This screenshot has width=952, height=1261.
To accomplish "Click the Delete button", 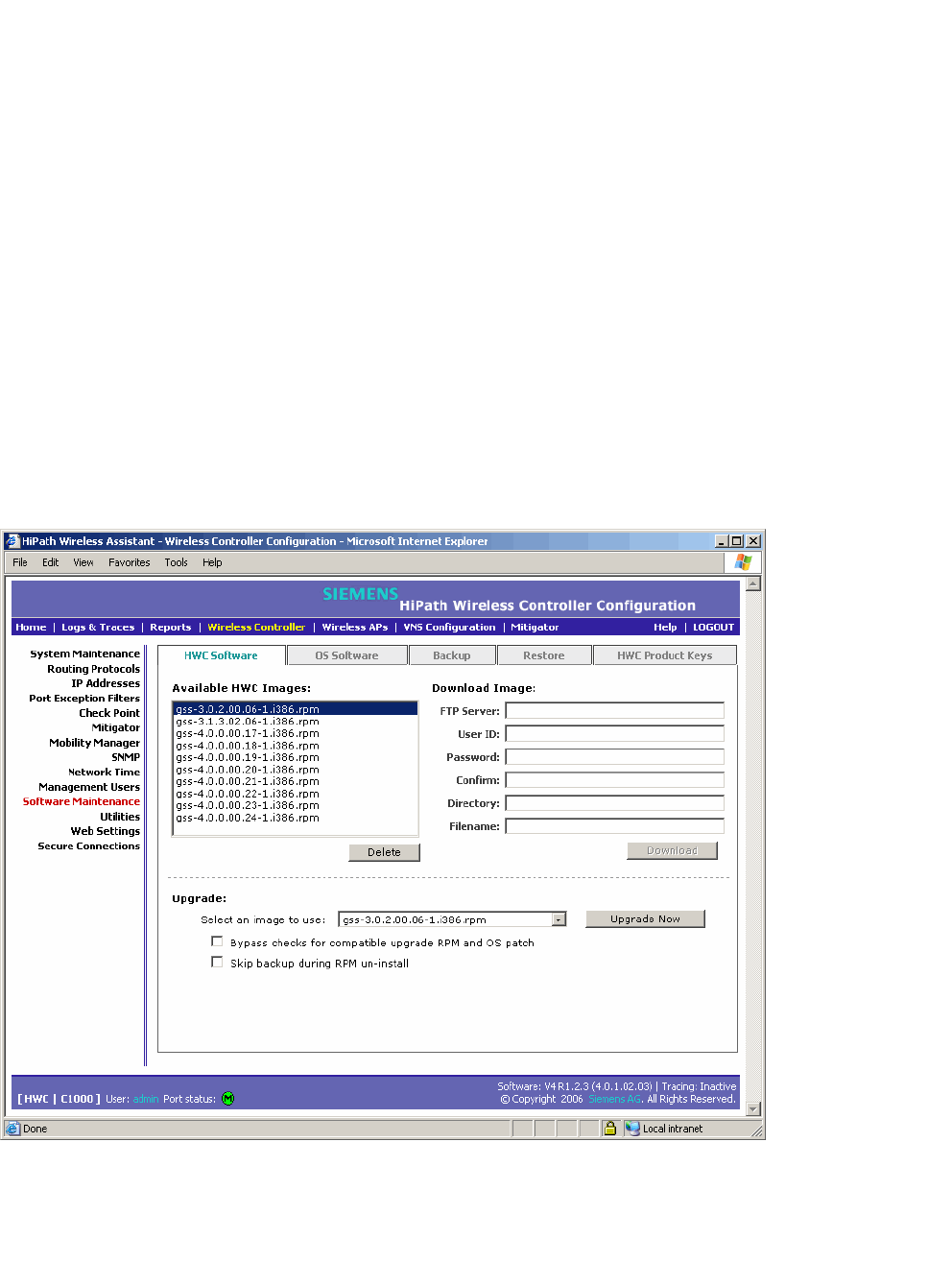I will tap(384, 852).
